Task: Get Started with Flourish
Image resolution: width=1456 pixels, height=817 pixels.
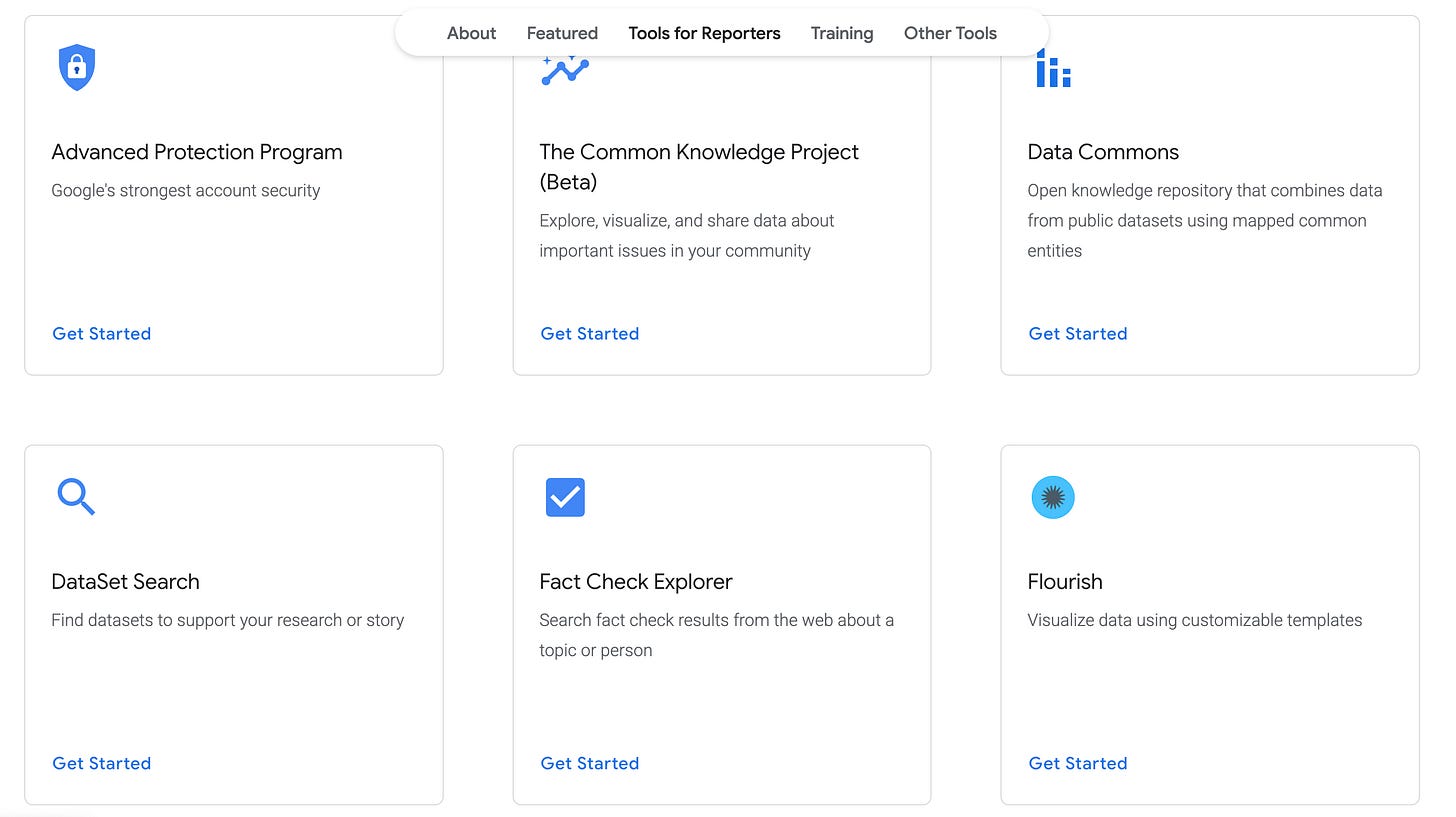Action: pos(1078,763)
